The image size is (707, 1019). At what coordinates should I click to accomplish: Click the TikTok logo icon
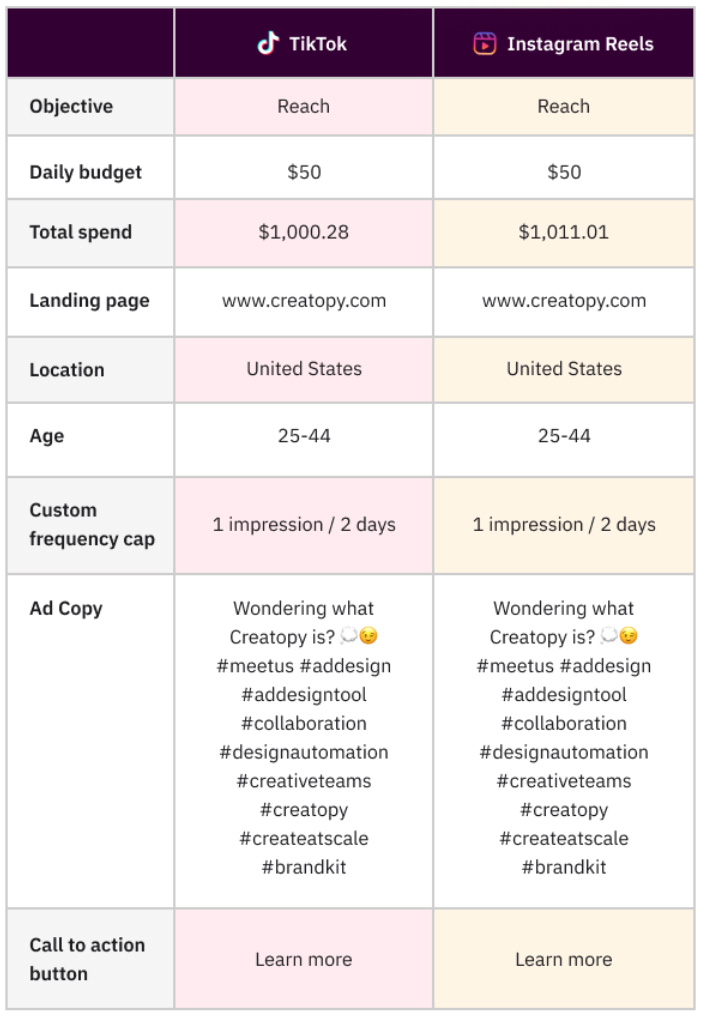point(268,44)
